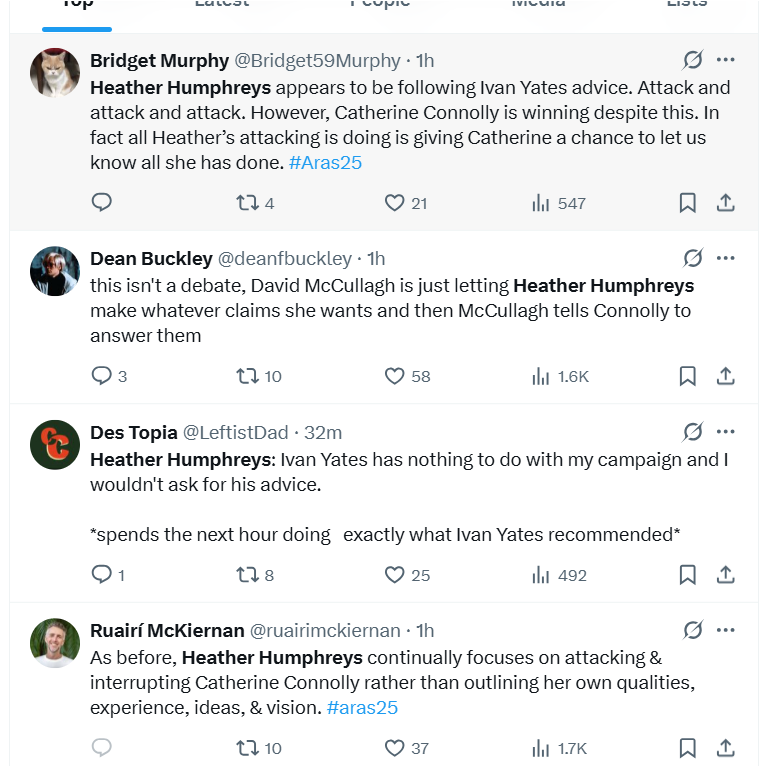Image resolution: width=767 pixels, height=767 pixels.
Task: Open the #aras25 hashtag in Ruairí's tweet
Action: click(x=363, y=707)
